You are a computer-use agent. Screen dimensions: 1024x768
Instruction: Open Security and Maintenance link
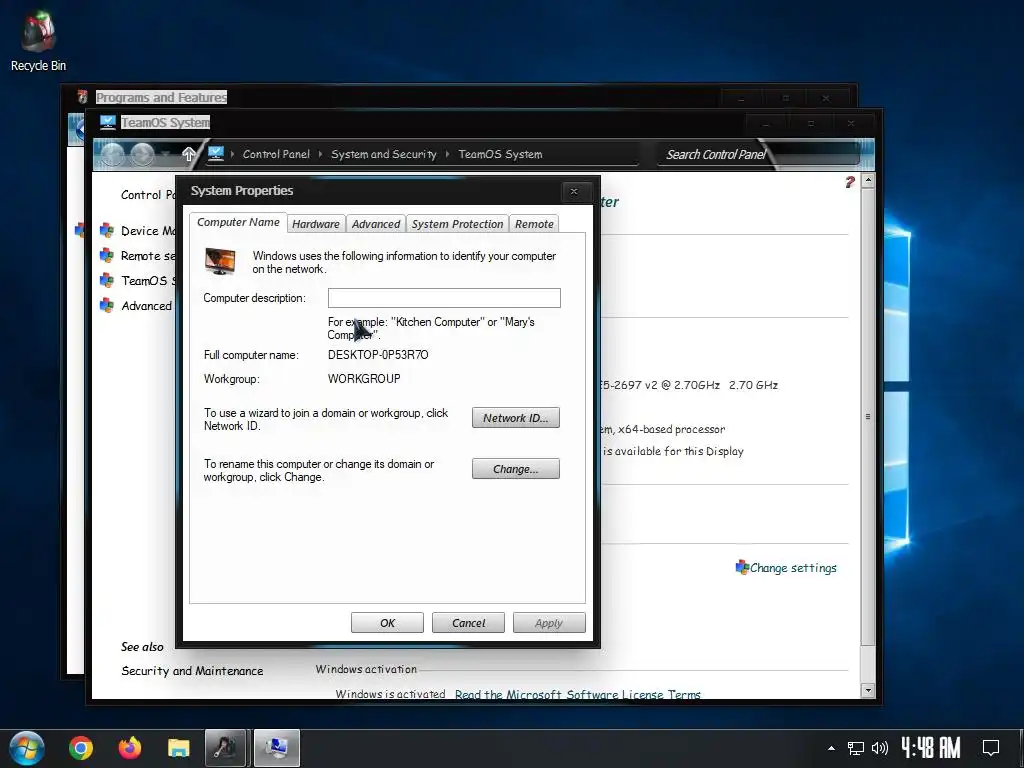tap(192, 671)
